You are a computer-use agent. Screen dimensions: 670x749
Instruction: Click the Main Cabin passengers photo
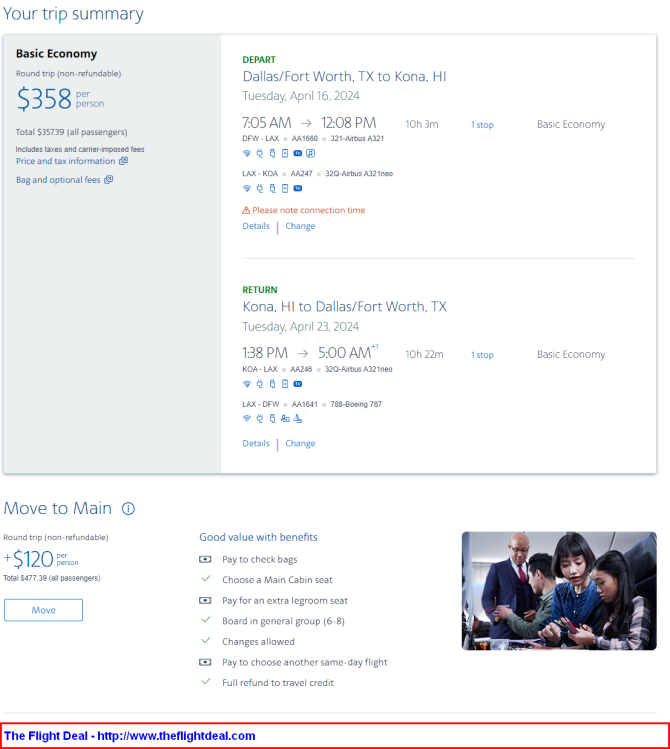[559, 591]
